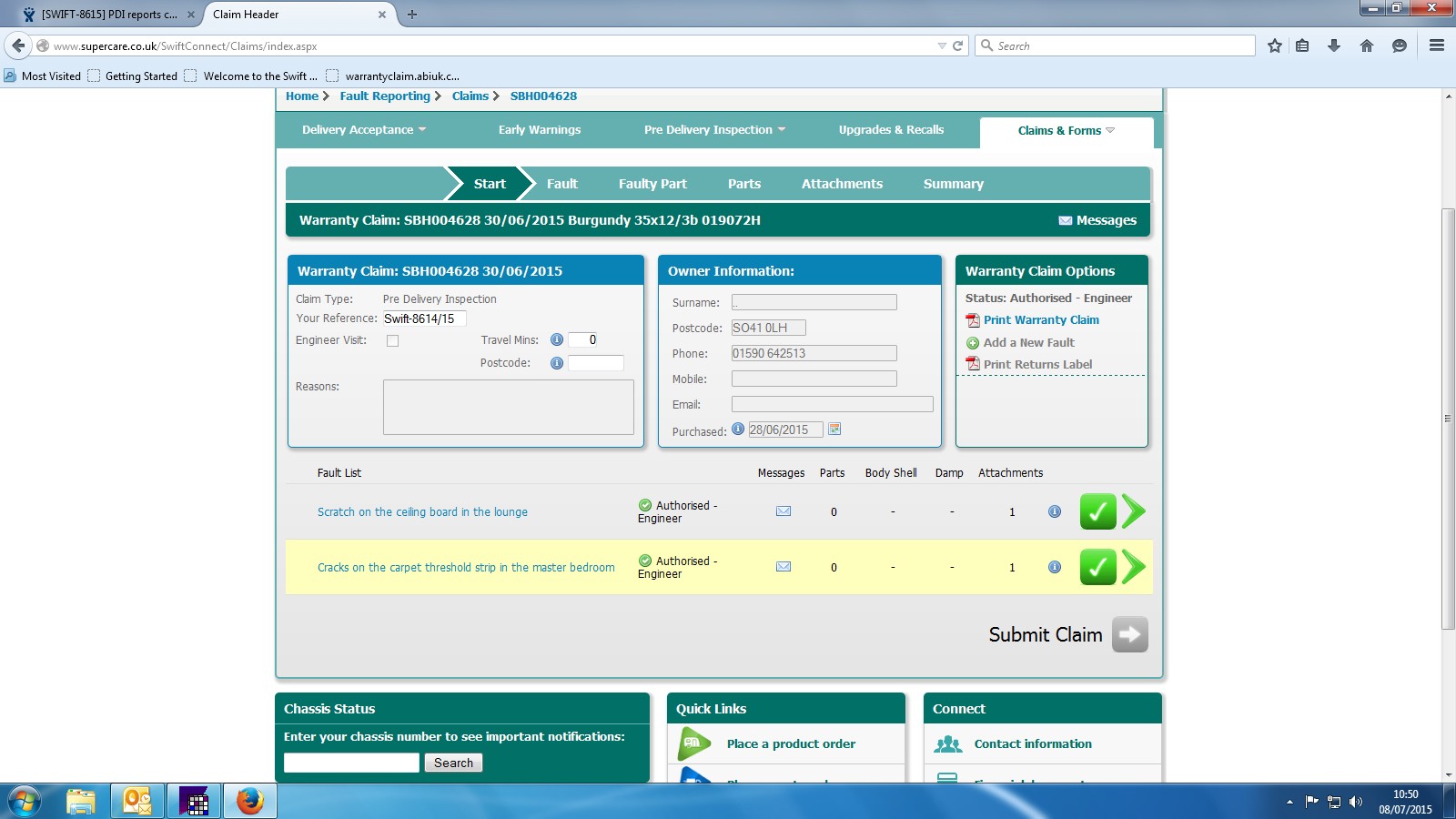Click the Contact information people icon

pyautogui.click(x=948, y=744)
